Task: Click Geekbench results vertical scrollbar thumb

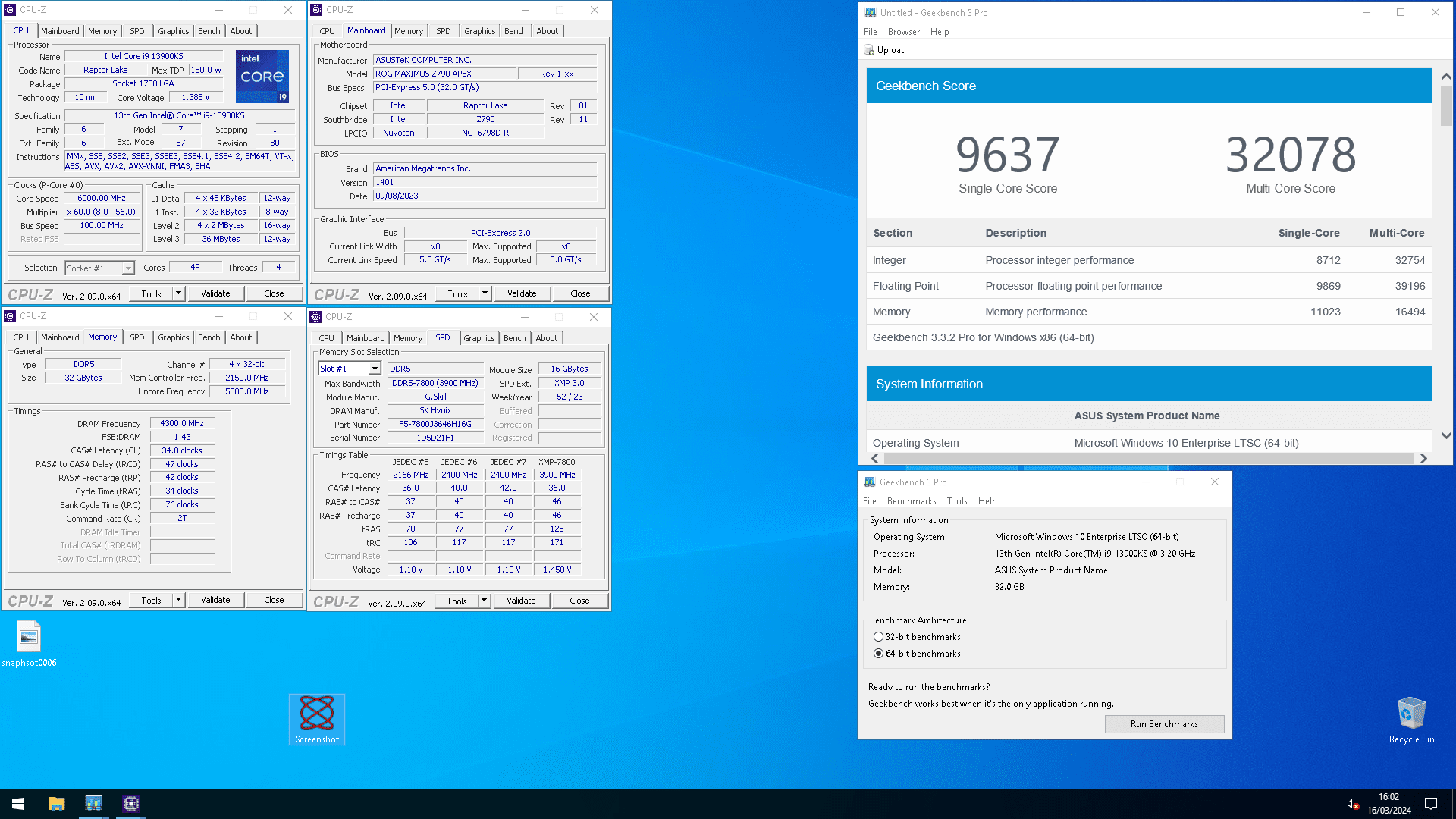Action: click(1446, 106)
